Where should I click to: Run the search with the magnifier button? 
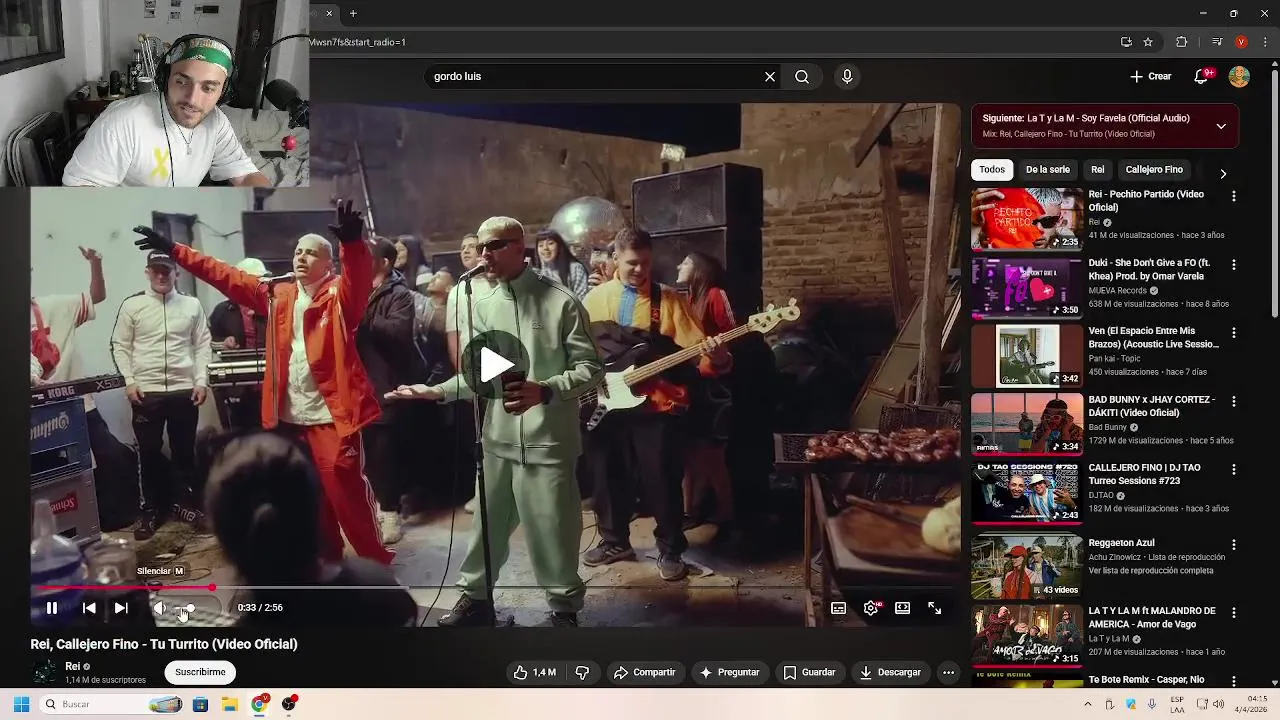(x=802, y=77)
